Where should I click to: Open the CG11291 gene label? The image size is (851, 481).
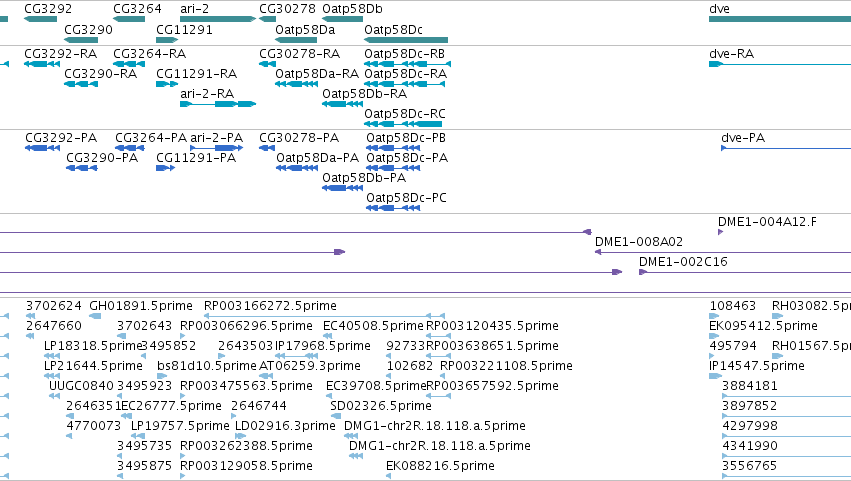[185, 29]
